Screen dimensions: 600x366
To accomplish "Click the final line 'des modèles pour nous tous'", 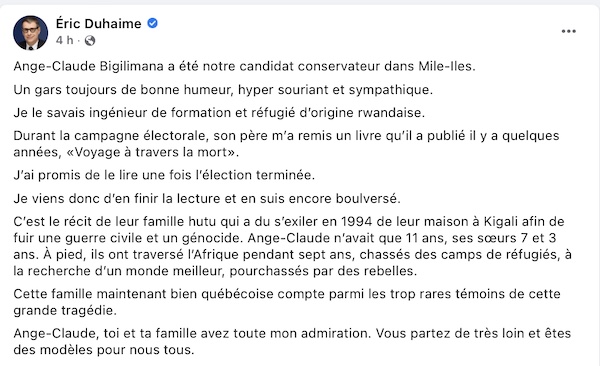I will tap(104, 350).
